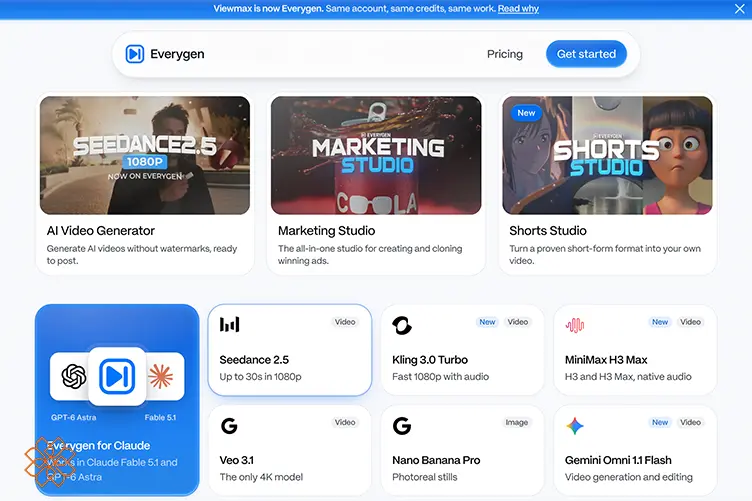This screenshot has width=752, height=501.
Task: Dismiss the announcement banner with the X
Action: click(x=740, y=9)
